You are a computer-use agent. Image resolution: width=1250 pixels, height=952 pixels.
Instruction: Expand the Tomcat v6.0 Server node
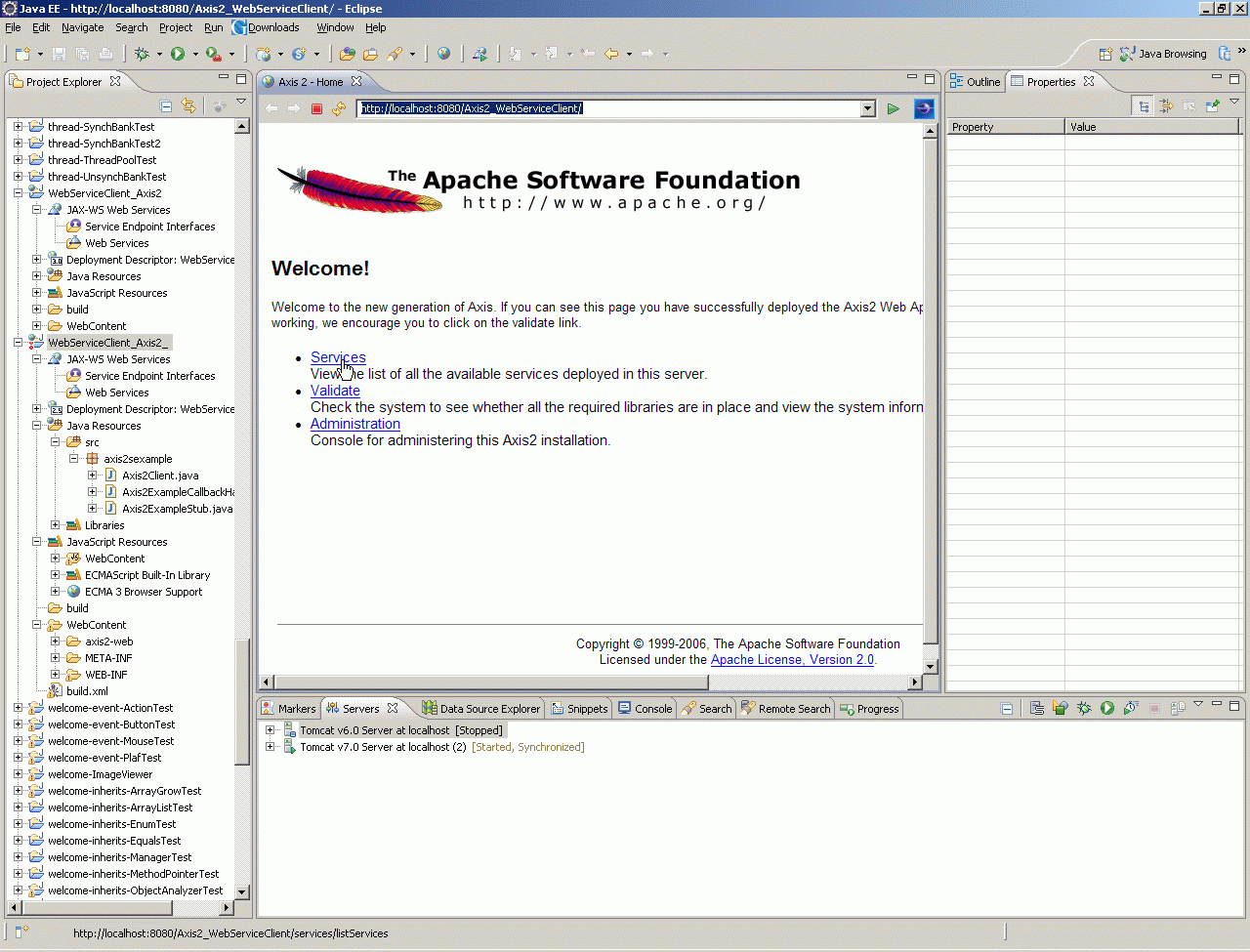[x=271, y=730]
